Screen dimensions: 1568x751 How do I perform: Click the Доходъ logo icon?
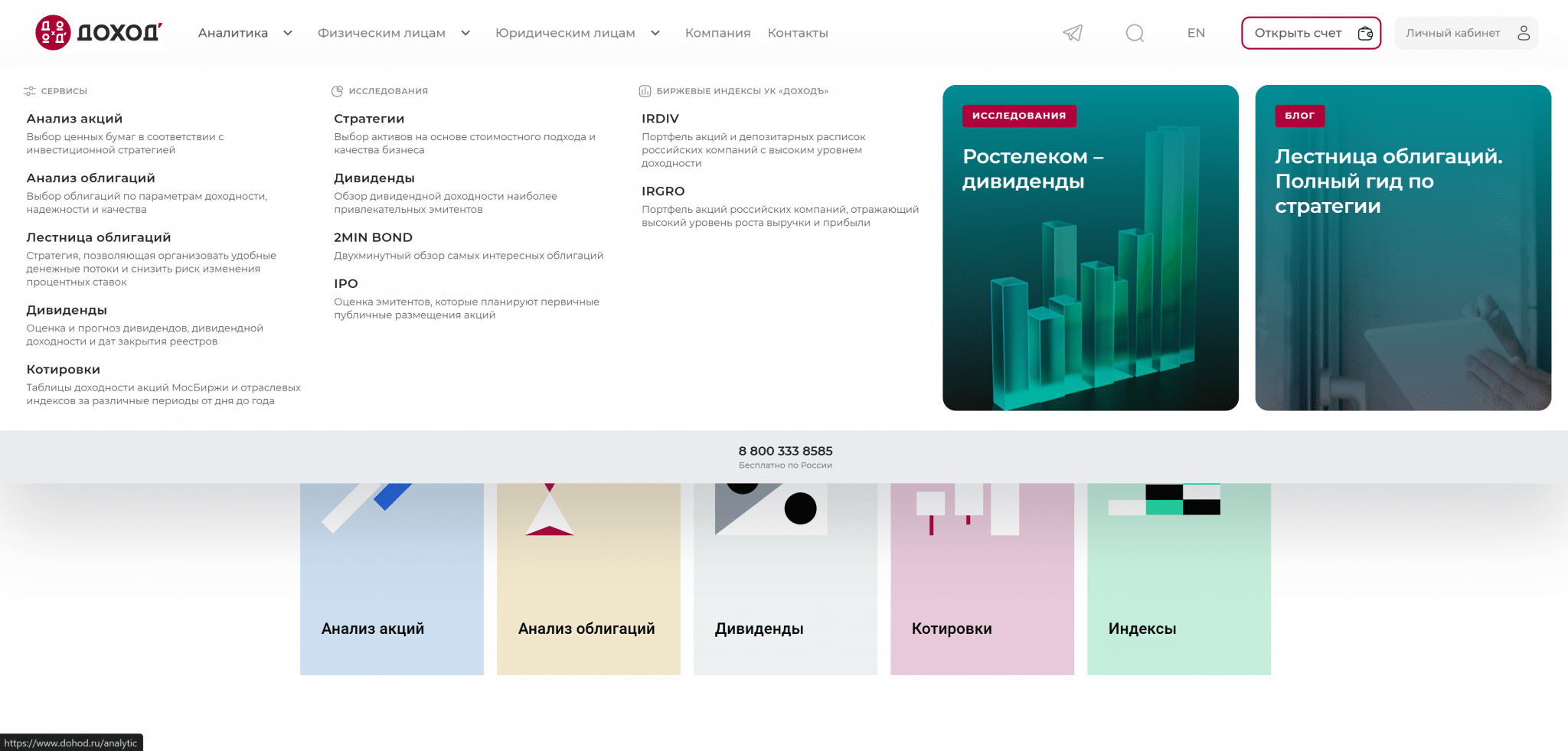[53, 33]
